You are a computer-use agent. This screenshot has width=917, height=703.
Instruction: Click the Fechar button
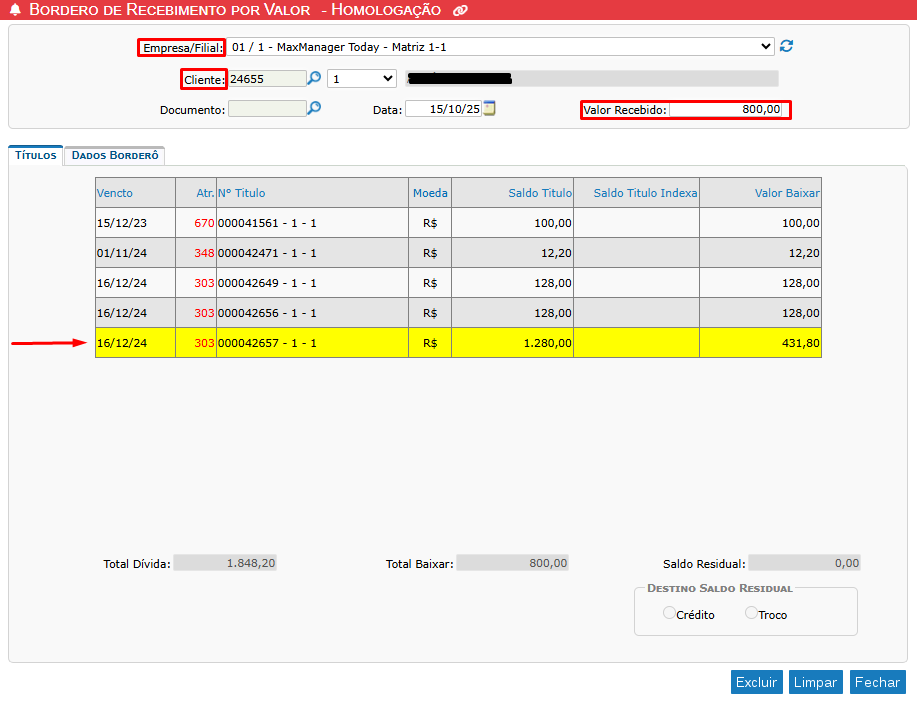click(x=877, y=682)
